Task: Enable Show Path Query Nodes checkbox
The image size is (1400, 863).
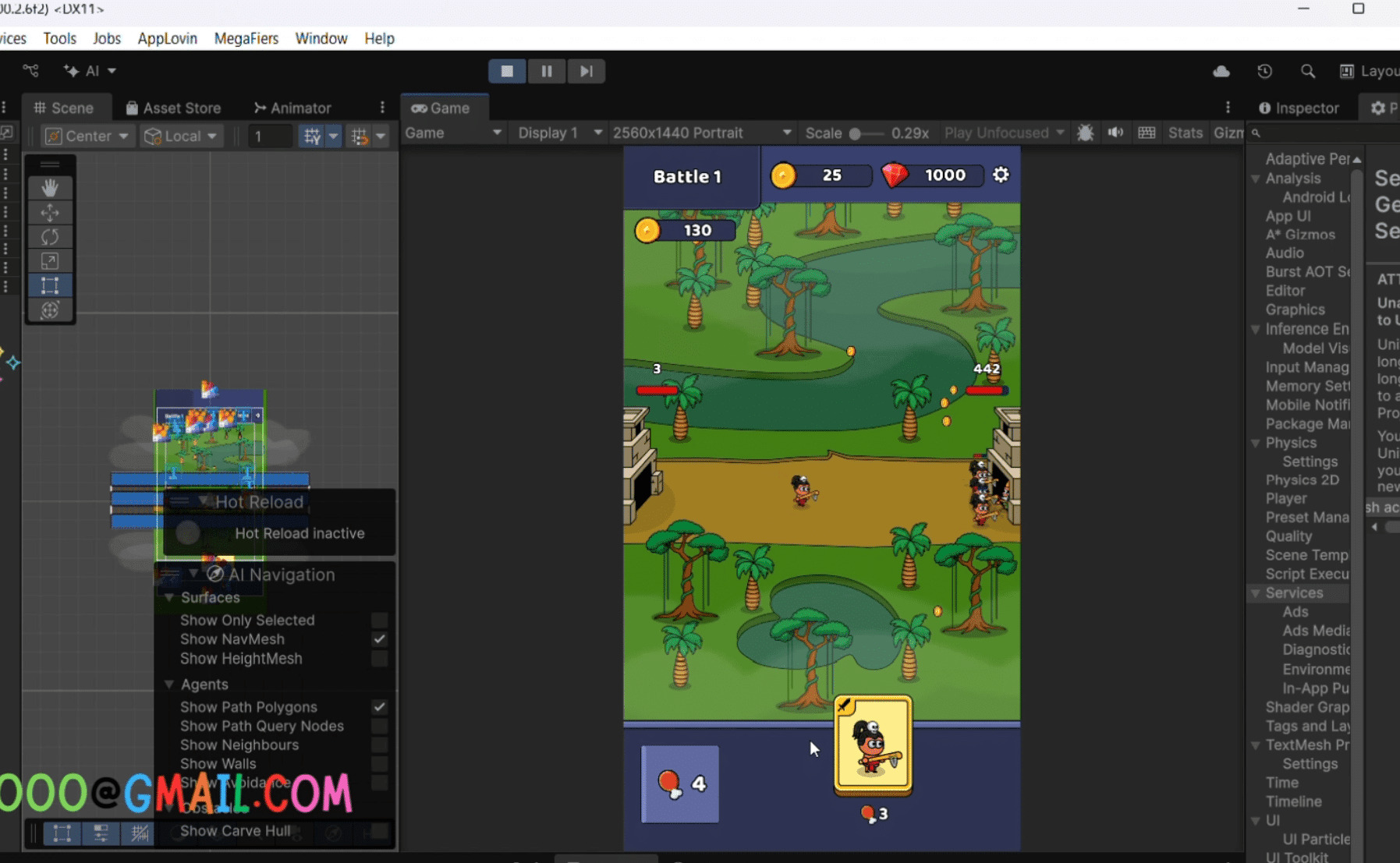Action: (380, 726)
